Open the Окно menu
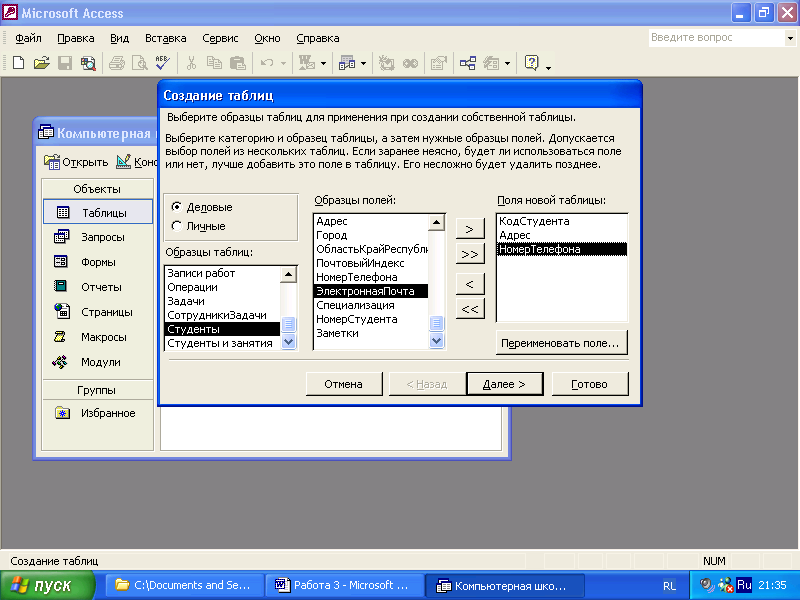Screen dimensions: 800x600 point(267,38)
